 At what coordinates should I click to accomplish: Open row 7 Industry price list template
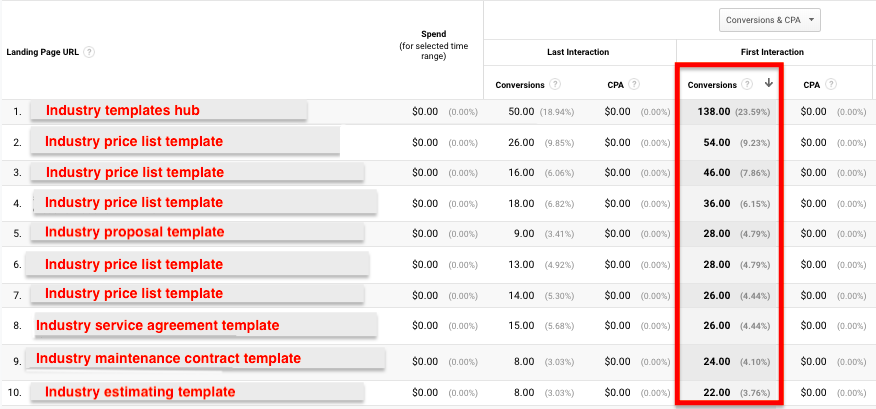134,293
